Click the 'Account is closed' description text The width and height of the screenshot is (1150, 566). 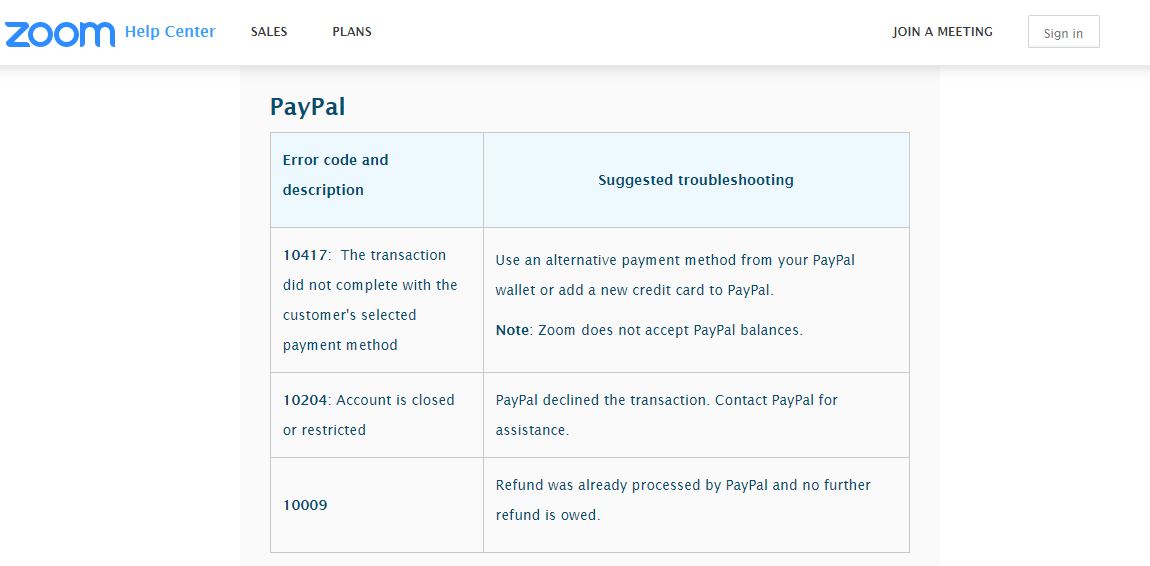395,400
